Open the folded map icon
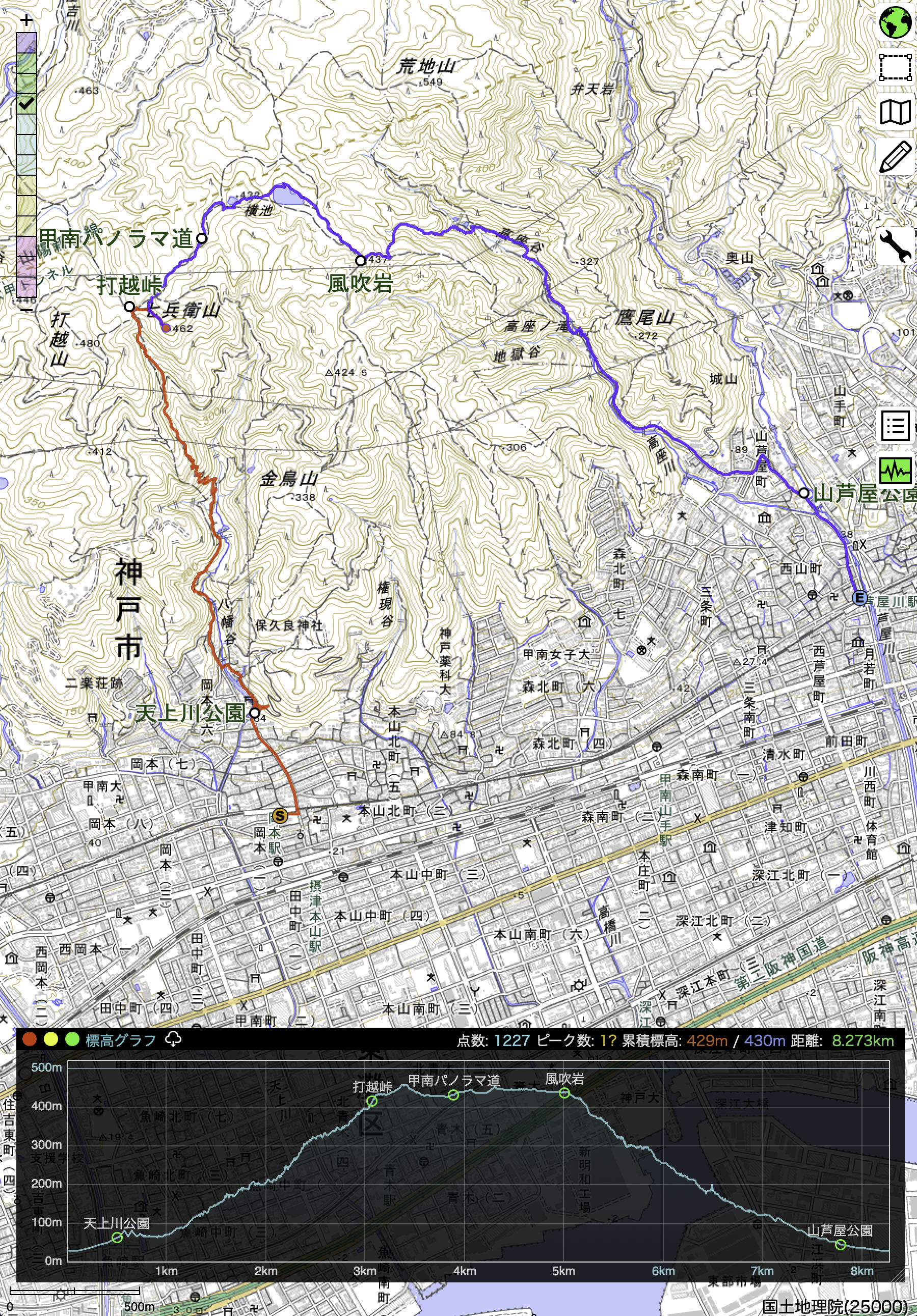917x1316 pixels. pyautogui.click(x=895, y=112)
